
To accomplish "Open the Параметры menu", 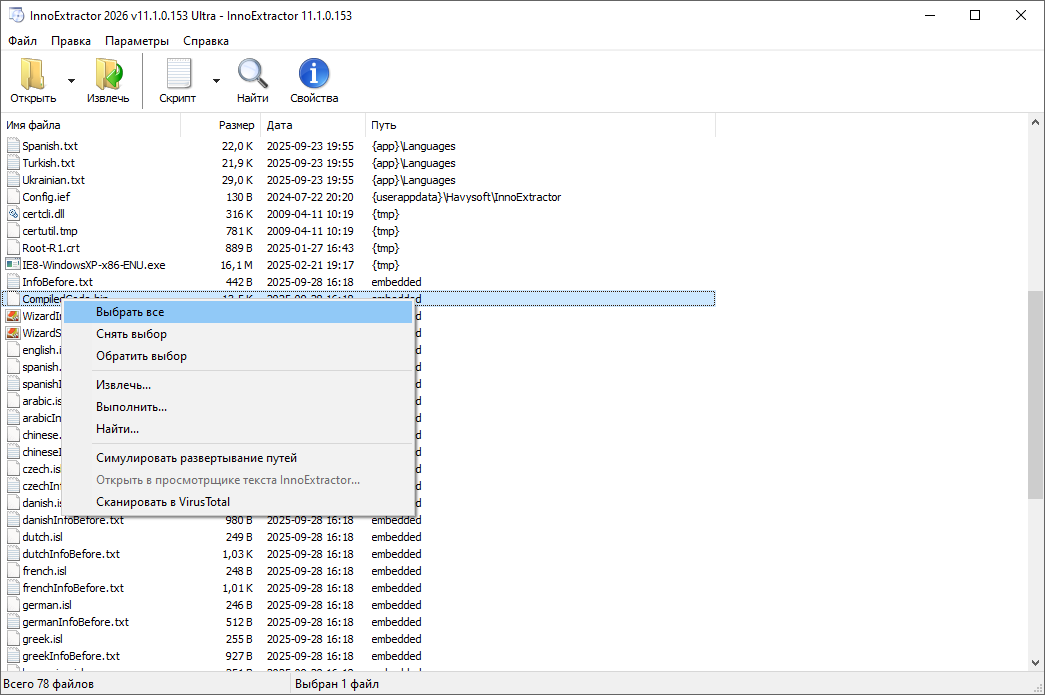I will click(x=137, y=41).
